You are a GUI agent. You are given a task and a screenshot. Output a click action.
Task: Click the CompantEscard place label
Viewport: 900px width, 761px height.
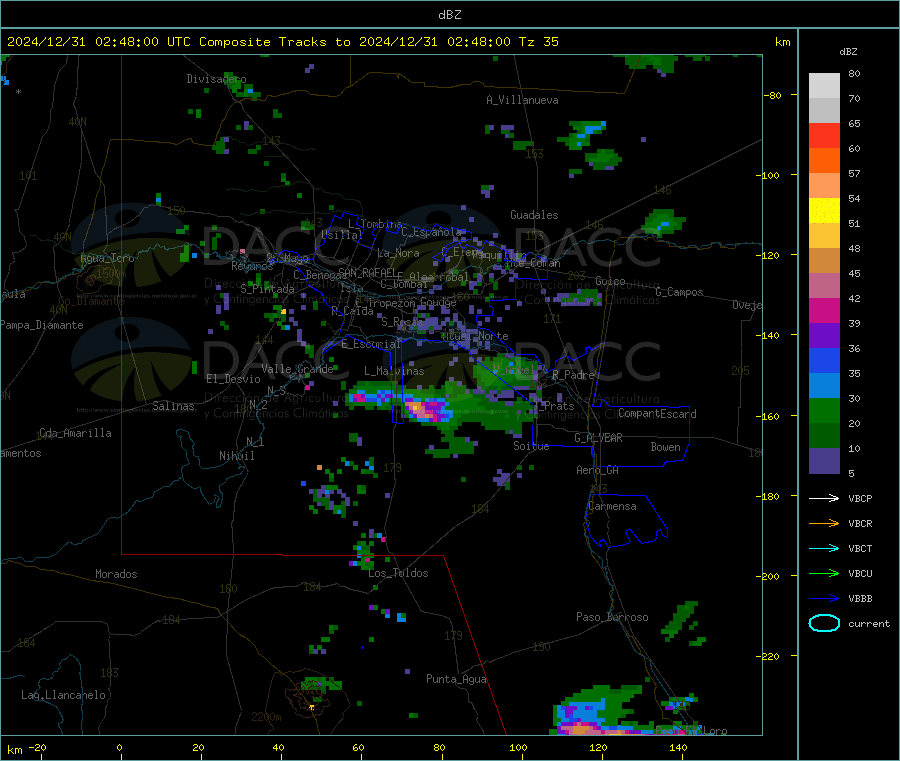pos(657,413)
